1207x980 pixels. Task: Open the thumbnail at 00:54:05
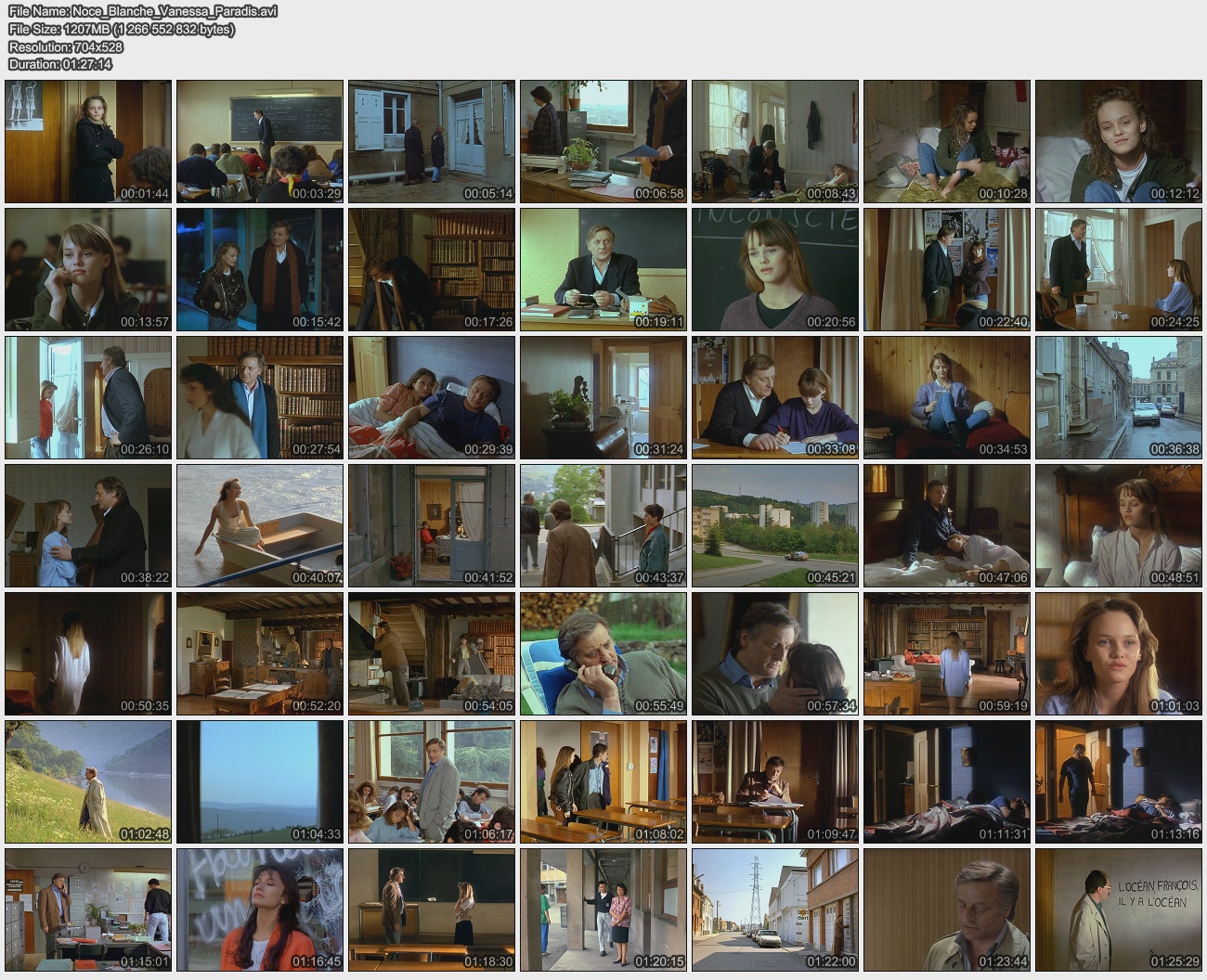tap(432, 653)
